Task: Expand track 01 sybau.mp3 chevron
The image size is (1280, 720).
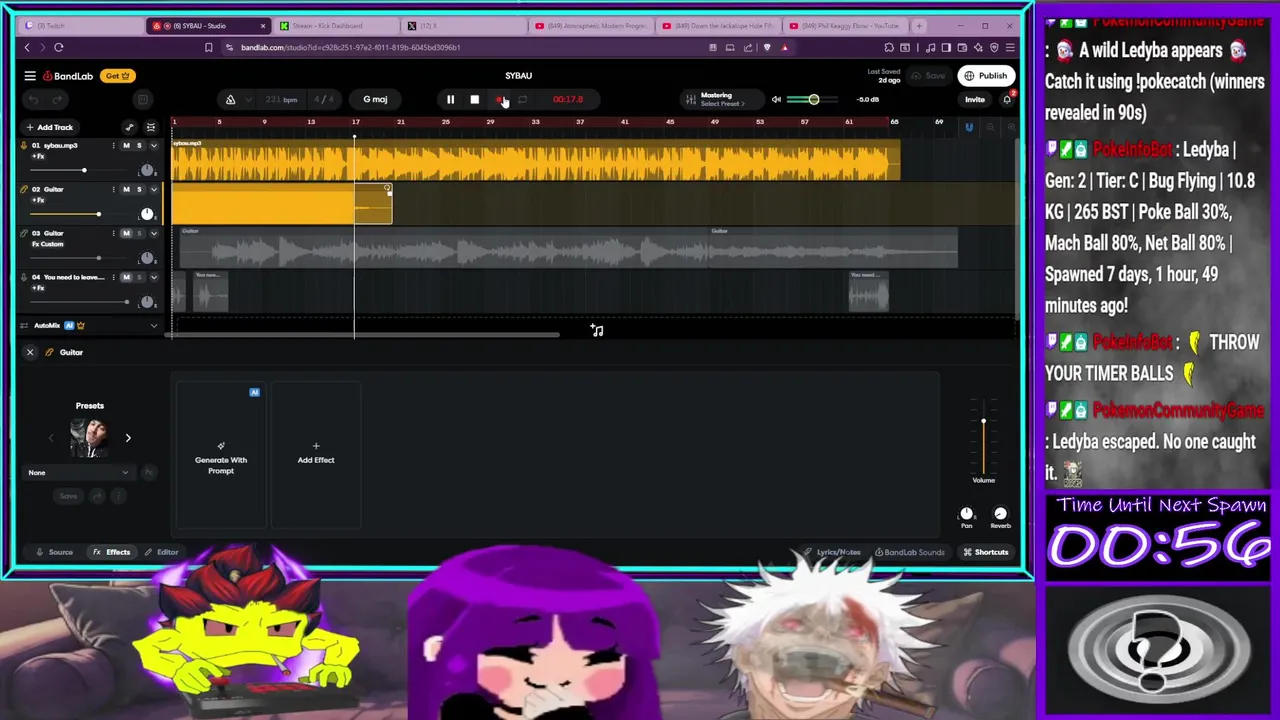Action: [153, 146]
